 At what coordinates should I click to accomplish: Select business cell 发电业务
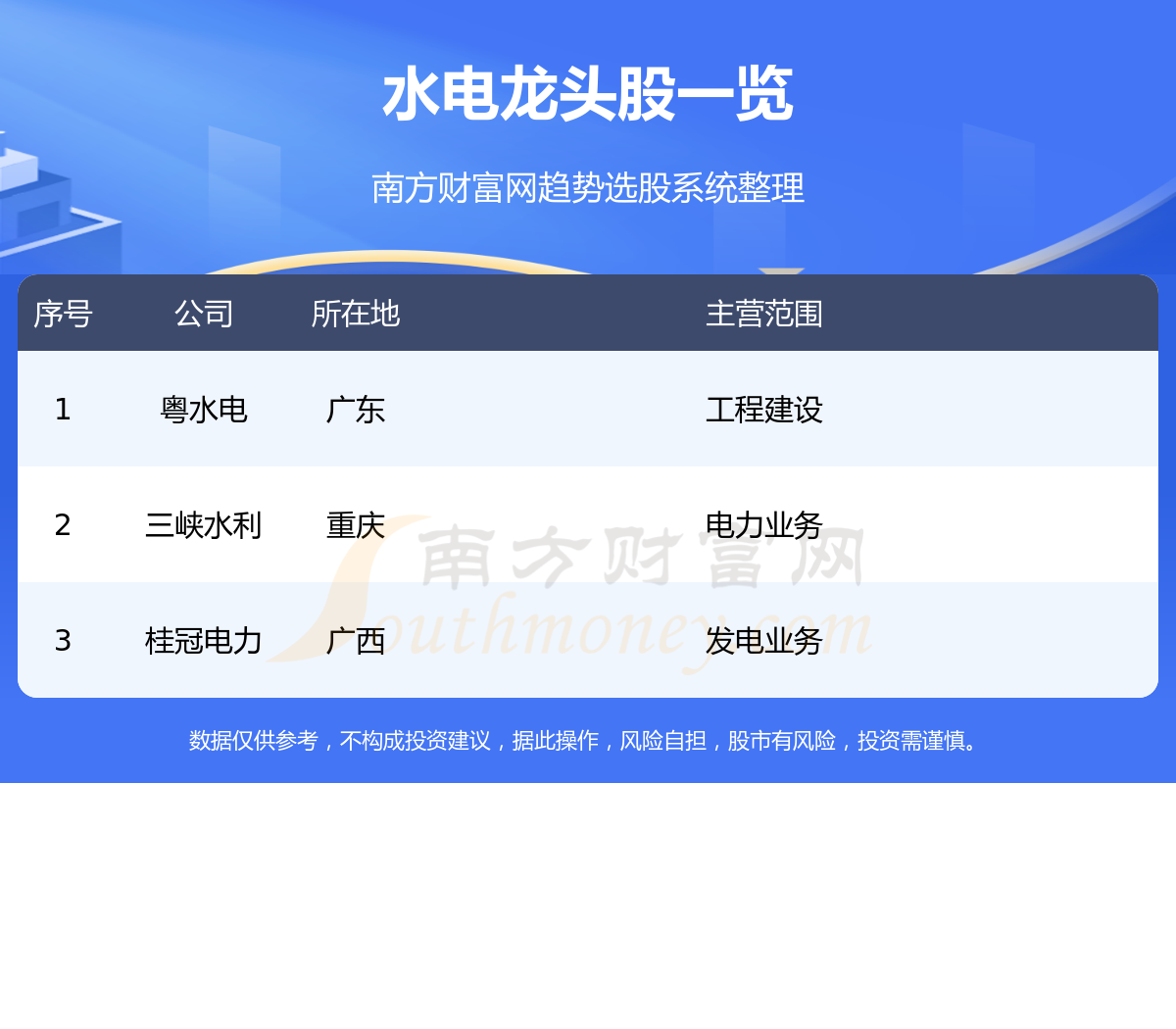[x=764, y=640]
